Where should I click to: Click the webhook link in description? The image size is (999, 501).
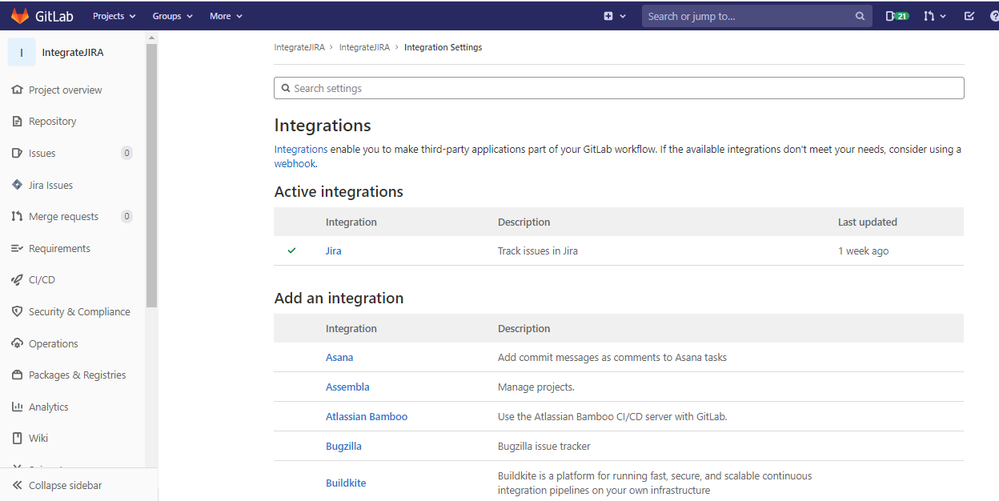295,164
